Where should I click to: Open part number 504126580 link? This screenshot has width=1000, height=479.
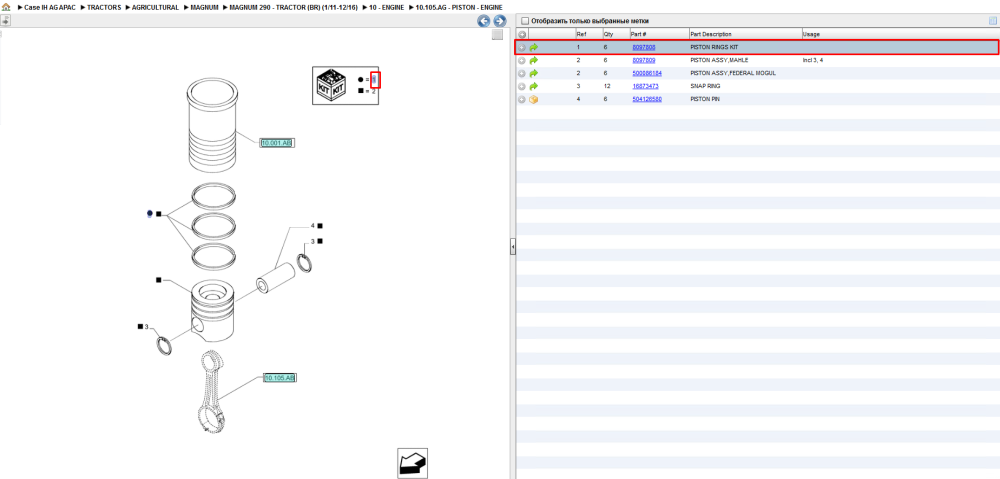point(647,99)
